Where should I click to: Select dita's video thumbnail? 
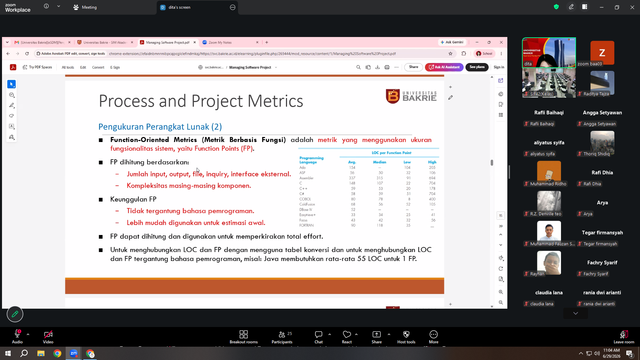[x=549, y=53]
